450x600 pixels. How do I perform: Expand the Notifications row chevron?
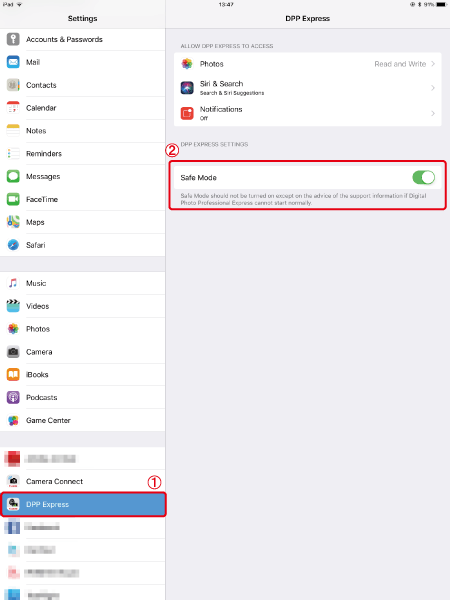click(x=433, y=113)
